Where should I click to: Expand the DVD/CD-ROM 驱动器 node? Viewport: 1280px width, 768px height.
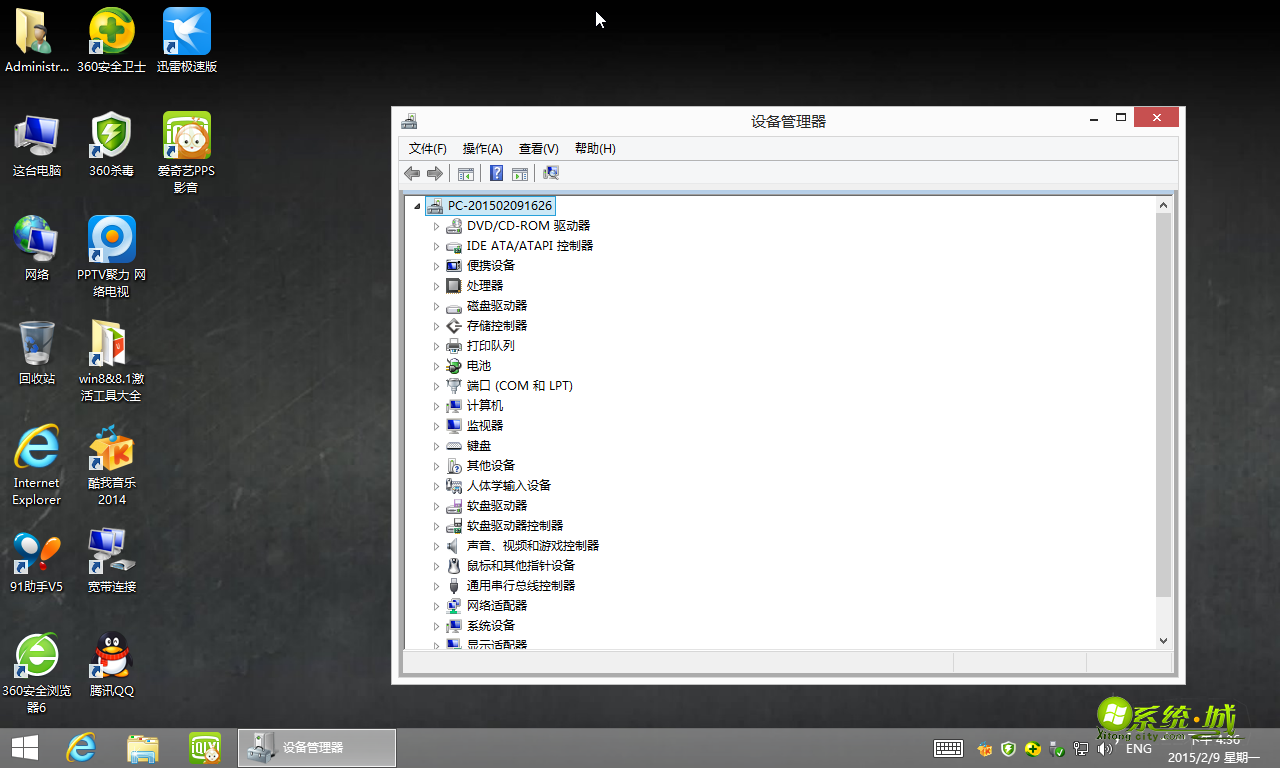pos(437,225)
